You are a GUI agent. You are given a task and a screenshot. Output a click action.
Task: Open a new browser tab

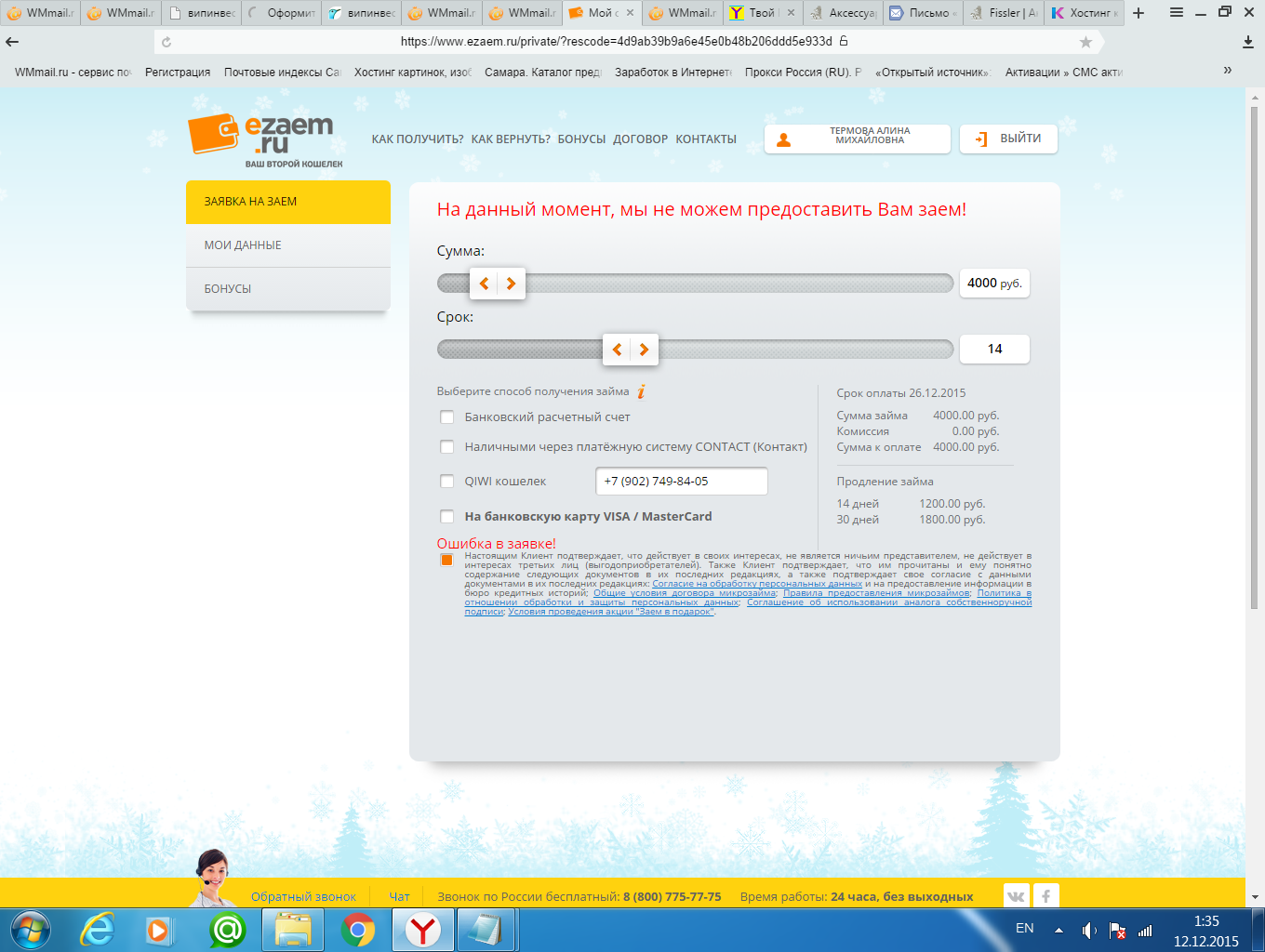[x=1138, y=13]
